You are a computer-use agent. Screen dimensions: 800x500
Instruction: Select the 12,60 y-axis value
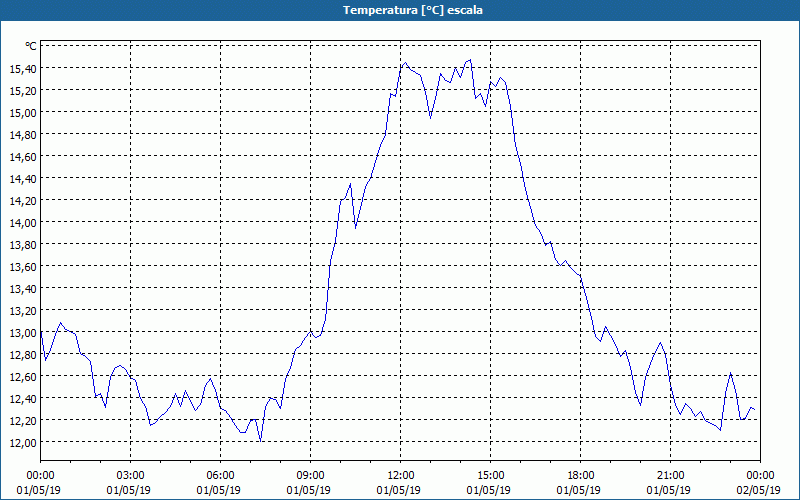(23, 376)
